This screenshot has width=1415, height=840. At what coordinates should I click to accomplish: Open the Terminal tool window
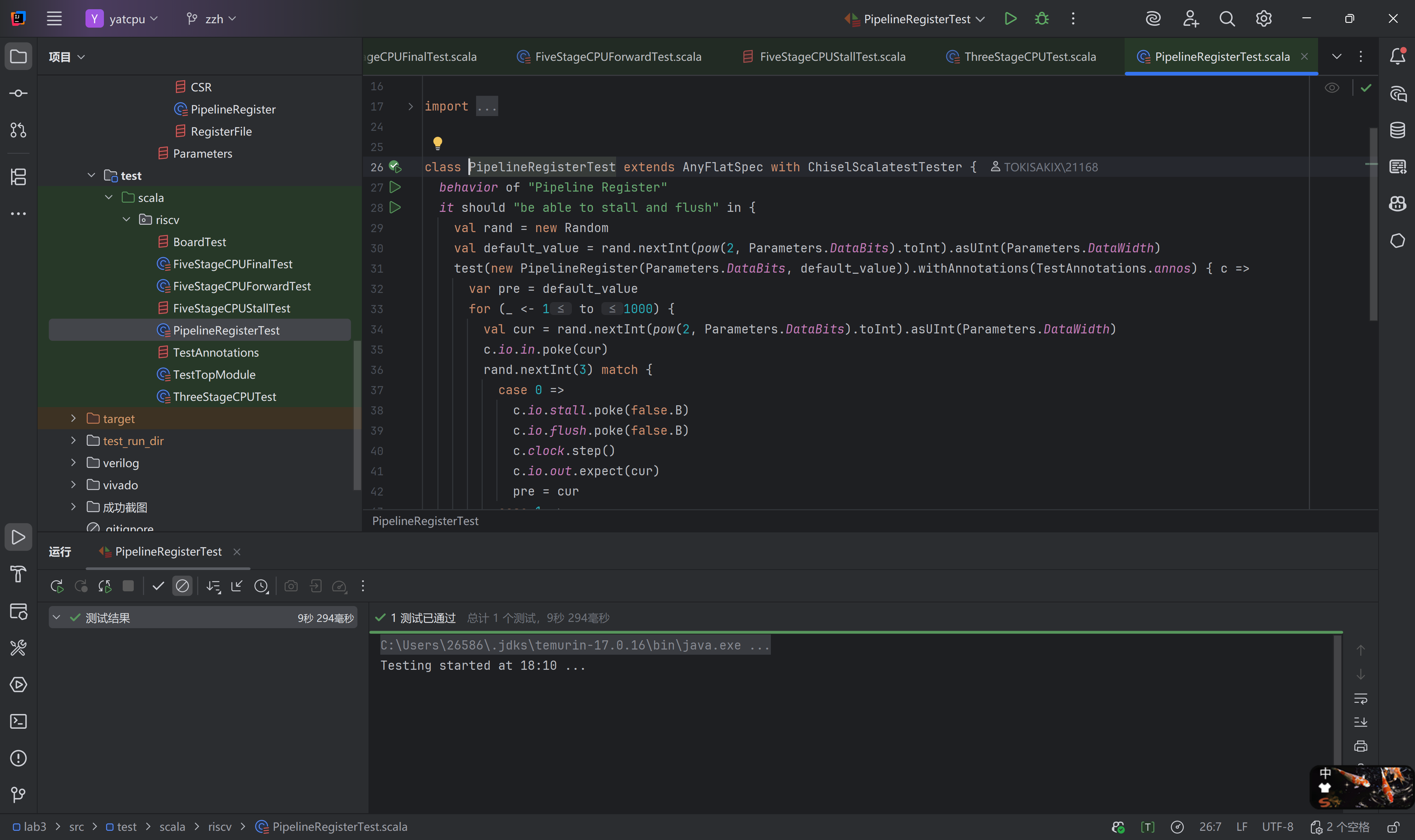coord(18,721)
